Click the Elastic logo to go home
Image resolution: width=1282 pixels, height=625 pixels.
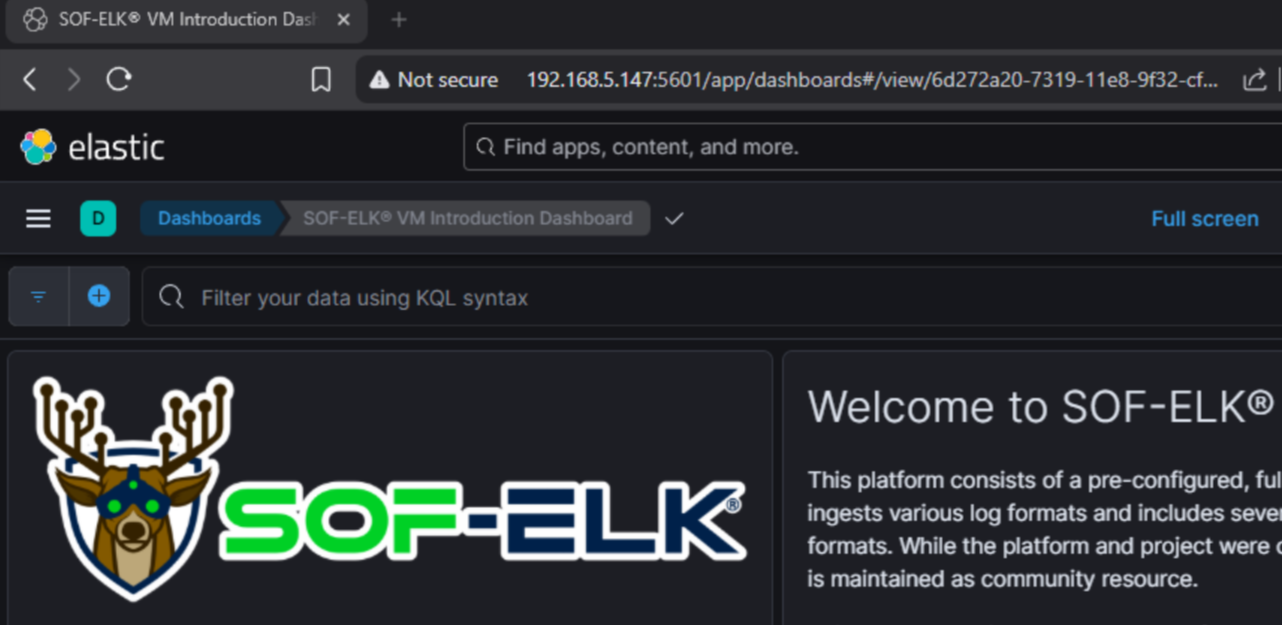[x=92, y=147]
